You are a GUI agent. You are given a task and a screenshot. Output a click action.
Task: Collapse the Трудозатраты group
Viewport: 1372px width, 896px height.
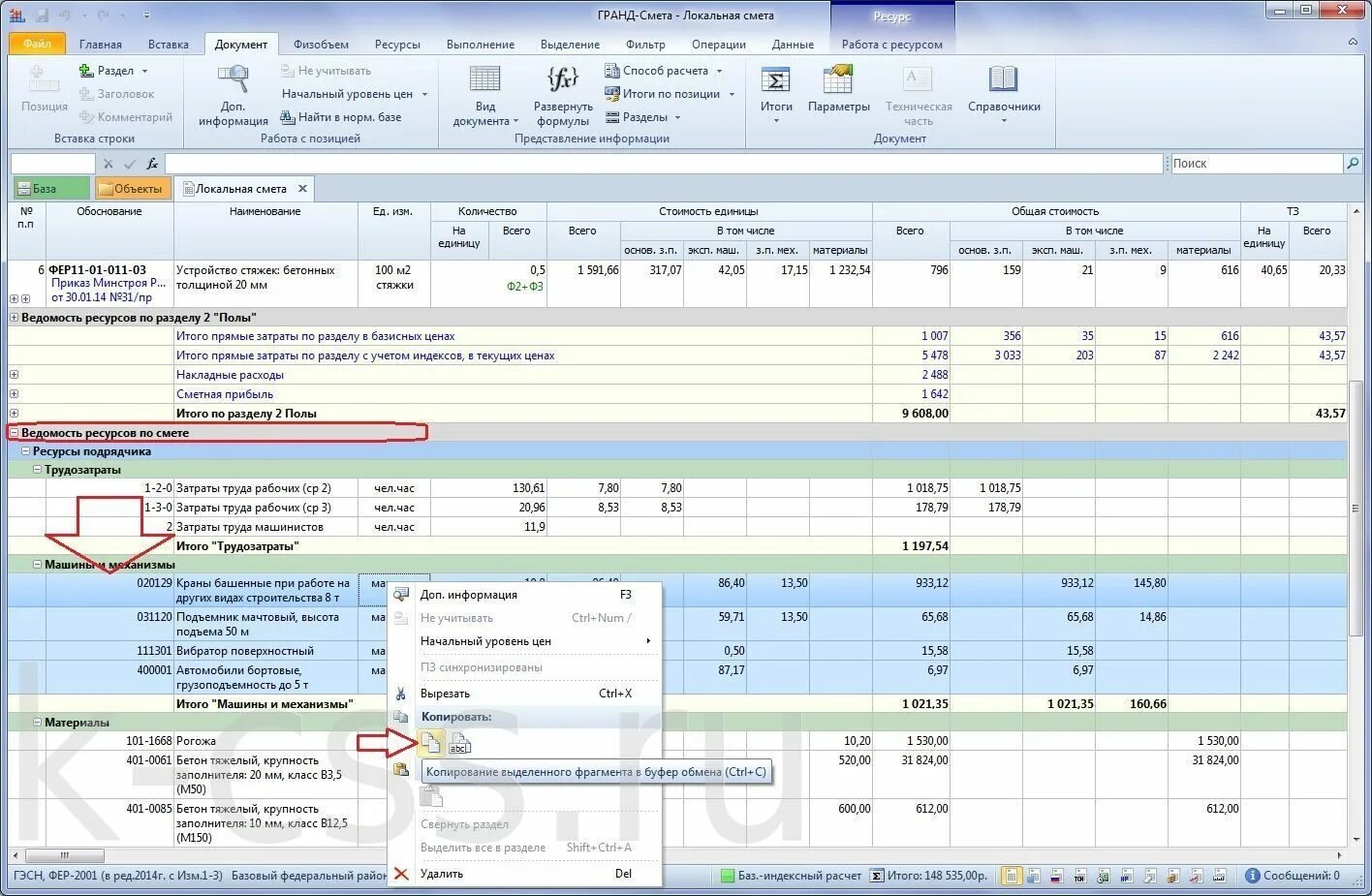[38, 470]
